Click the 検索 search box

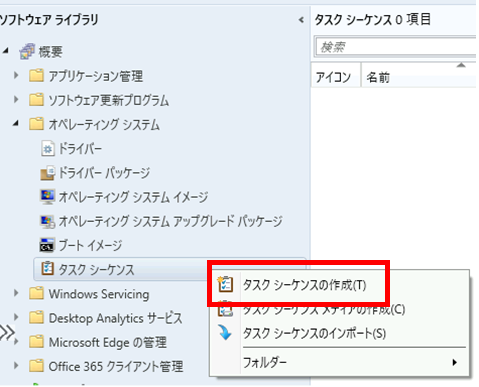click(396, 47)
